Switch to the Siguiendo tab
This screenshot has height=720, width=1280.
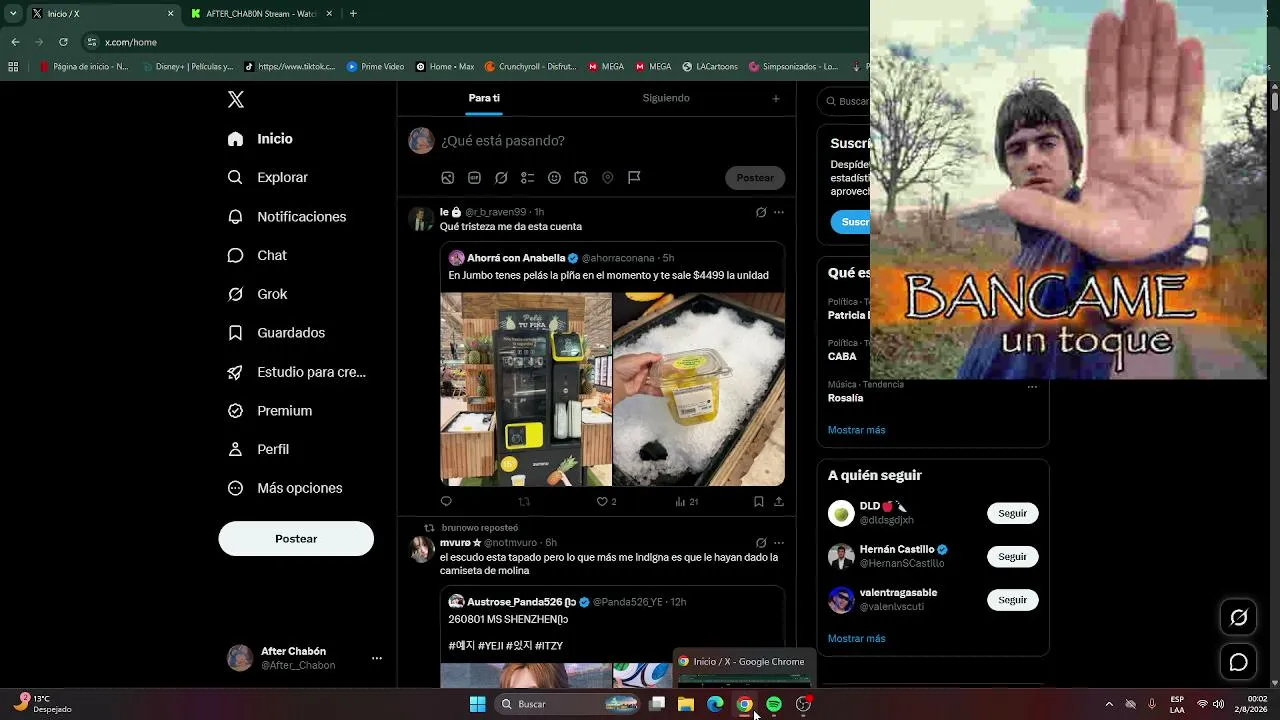pyautogui.click(x=666, y=98)
